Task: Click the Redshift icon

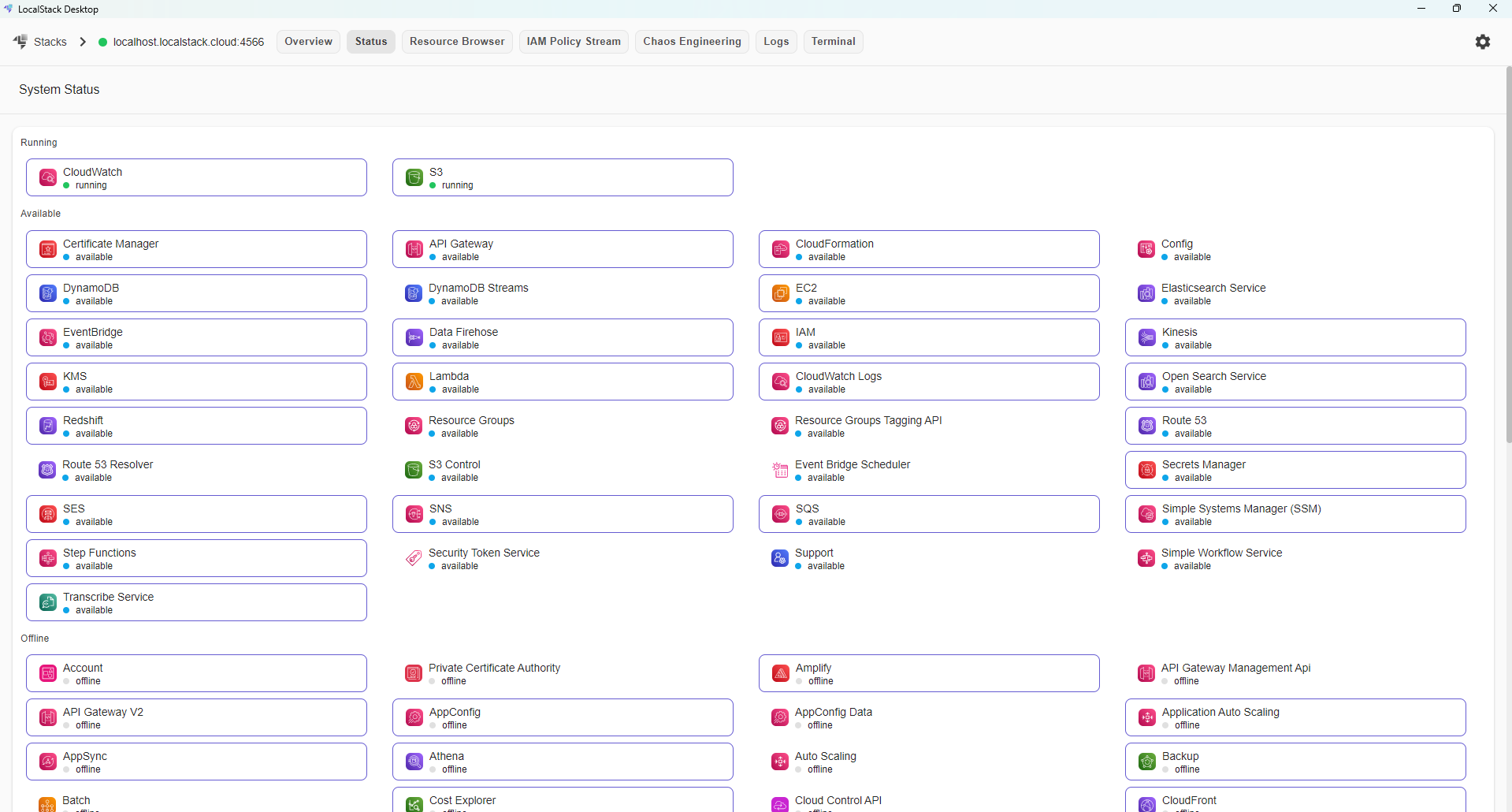Action: click(48, 426)
